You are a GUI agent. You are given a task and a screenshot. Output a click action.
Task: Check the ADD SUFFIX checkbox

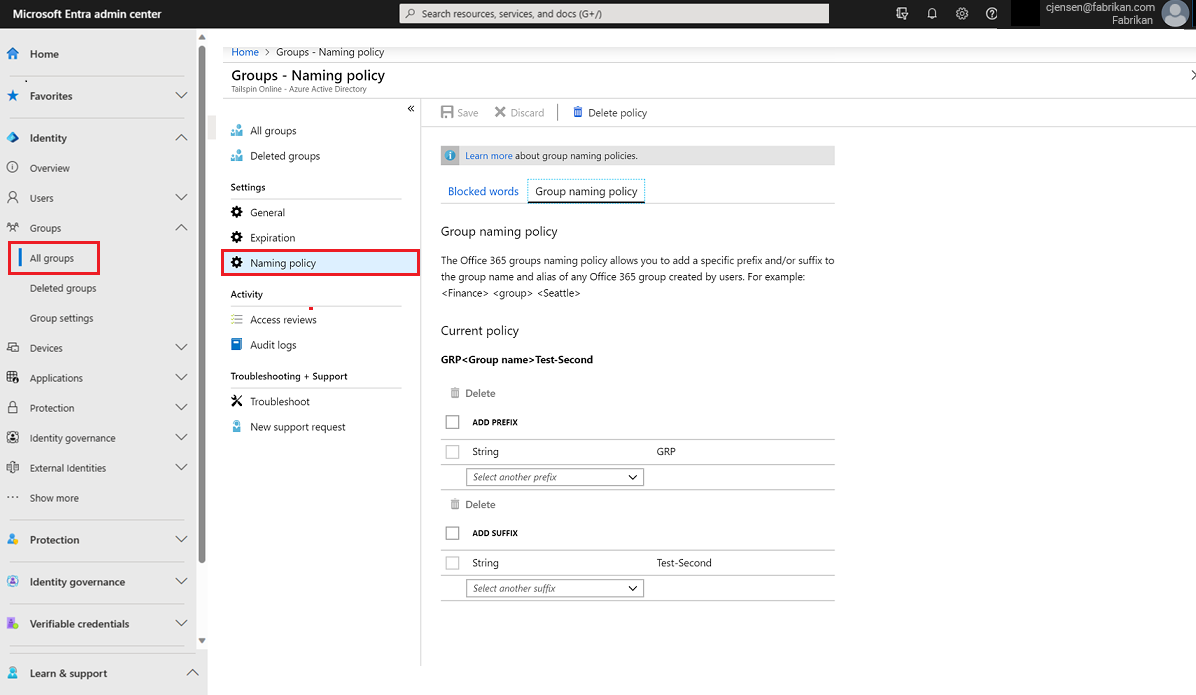click(452, 532)
